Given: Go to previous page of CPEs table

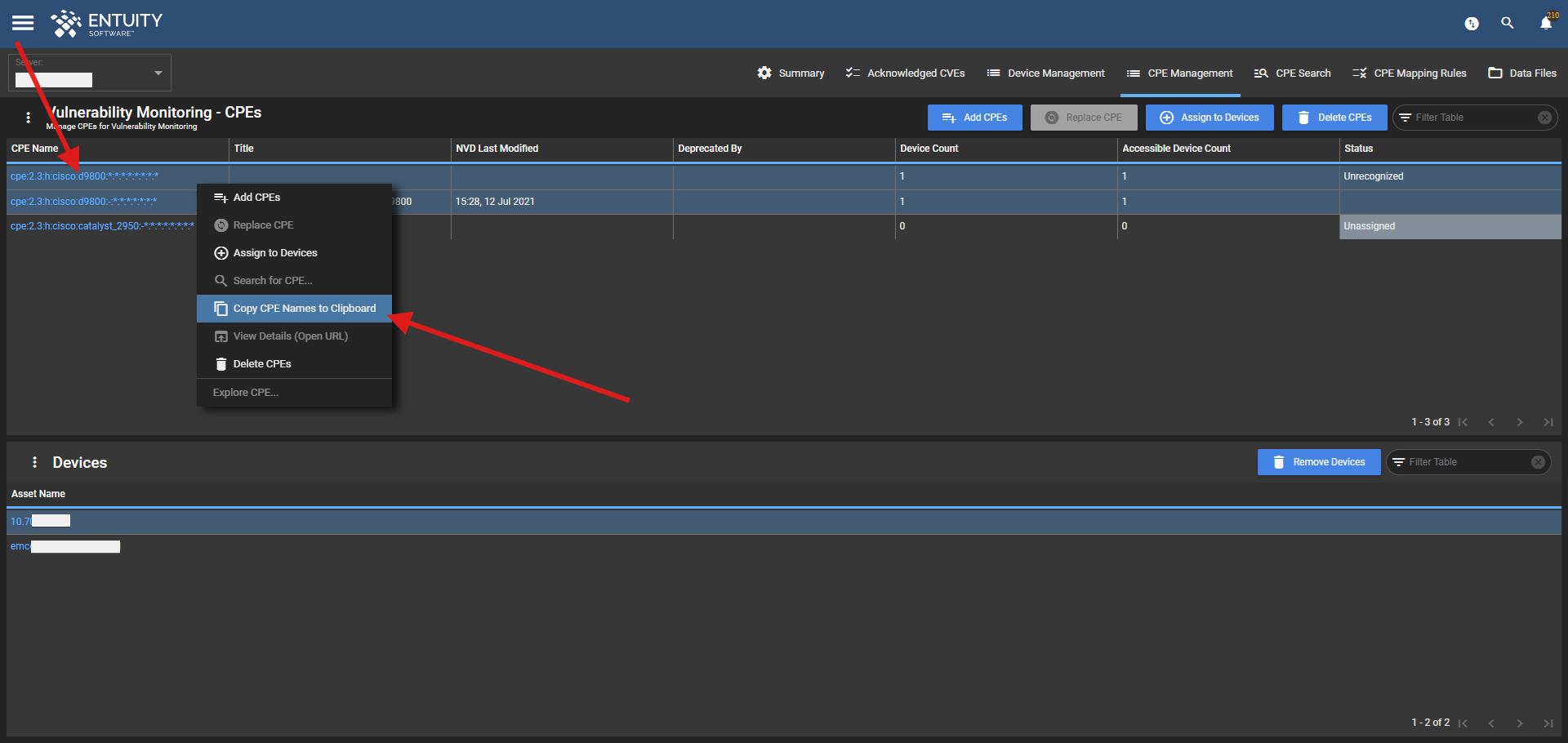Looking at the screenshot, I should [x=1491, y=422].
